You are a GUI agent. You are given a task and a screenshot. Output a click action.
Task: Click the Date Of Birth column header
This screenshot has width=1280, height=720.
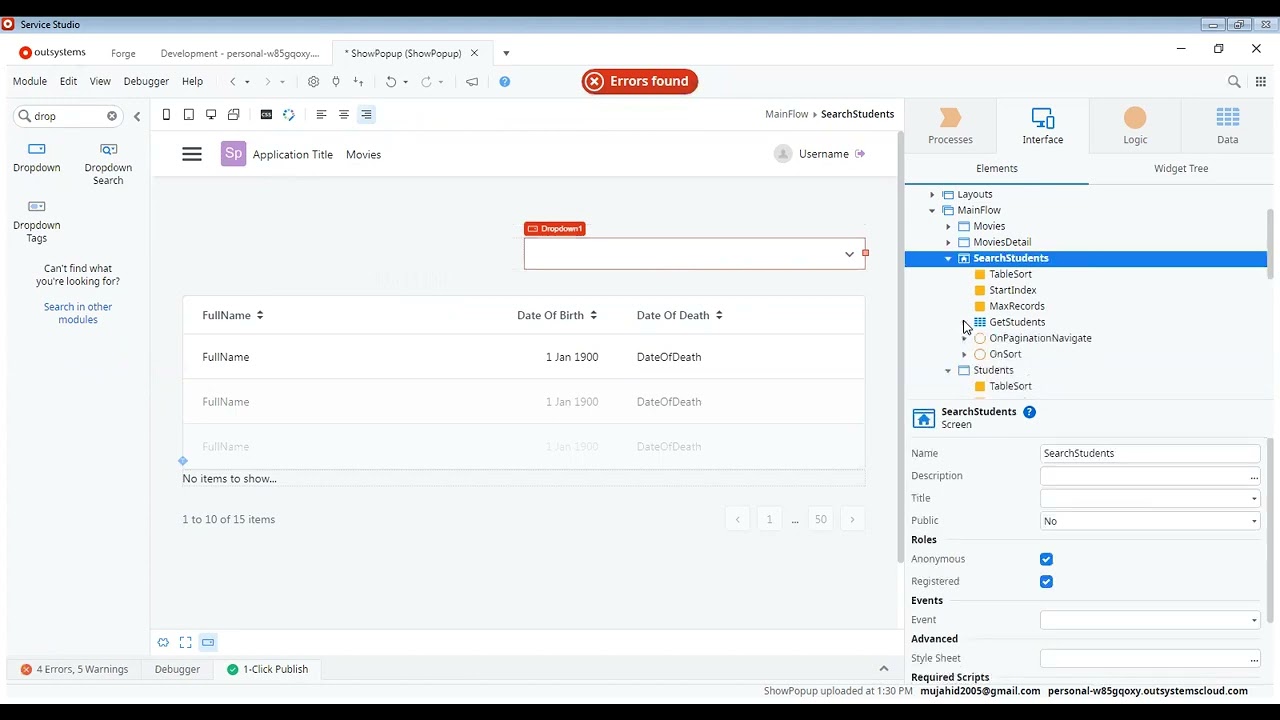click(x=557, y=315)
